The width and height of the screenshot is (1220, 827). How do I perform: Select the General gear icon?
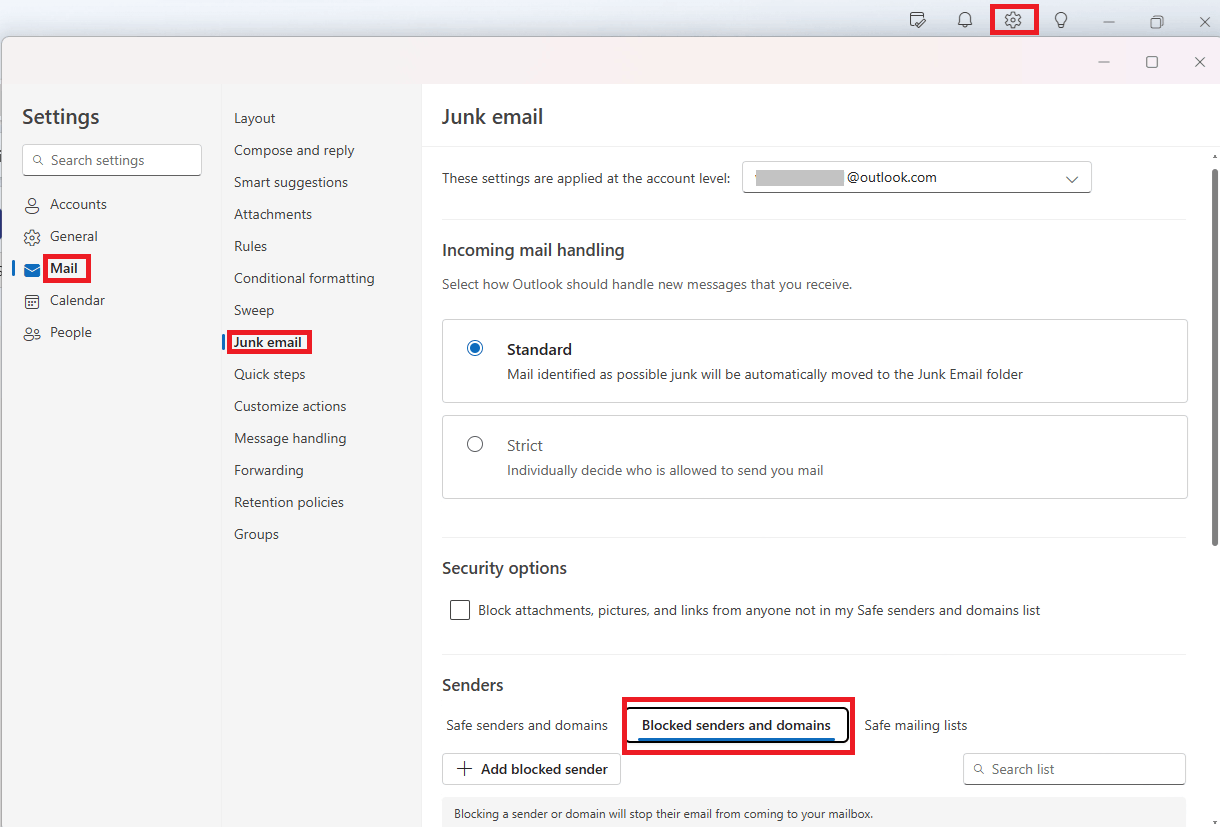click(33, 236)
